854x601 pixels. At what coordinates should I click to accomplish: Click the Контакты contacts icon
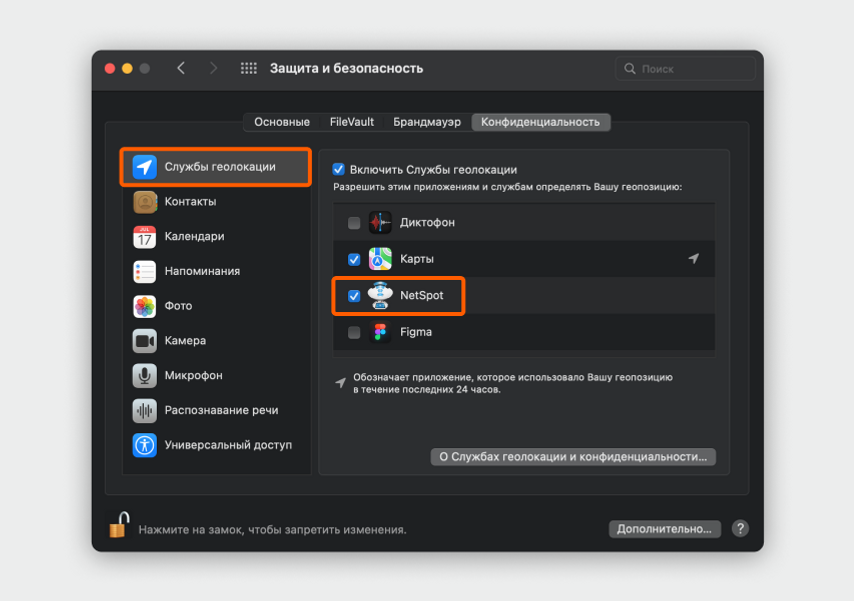click(144, 202)
